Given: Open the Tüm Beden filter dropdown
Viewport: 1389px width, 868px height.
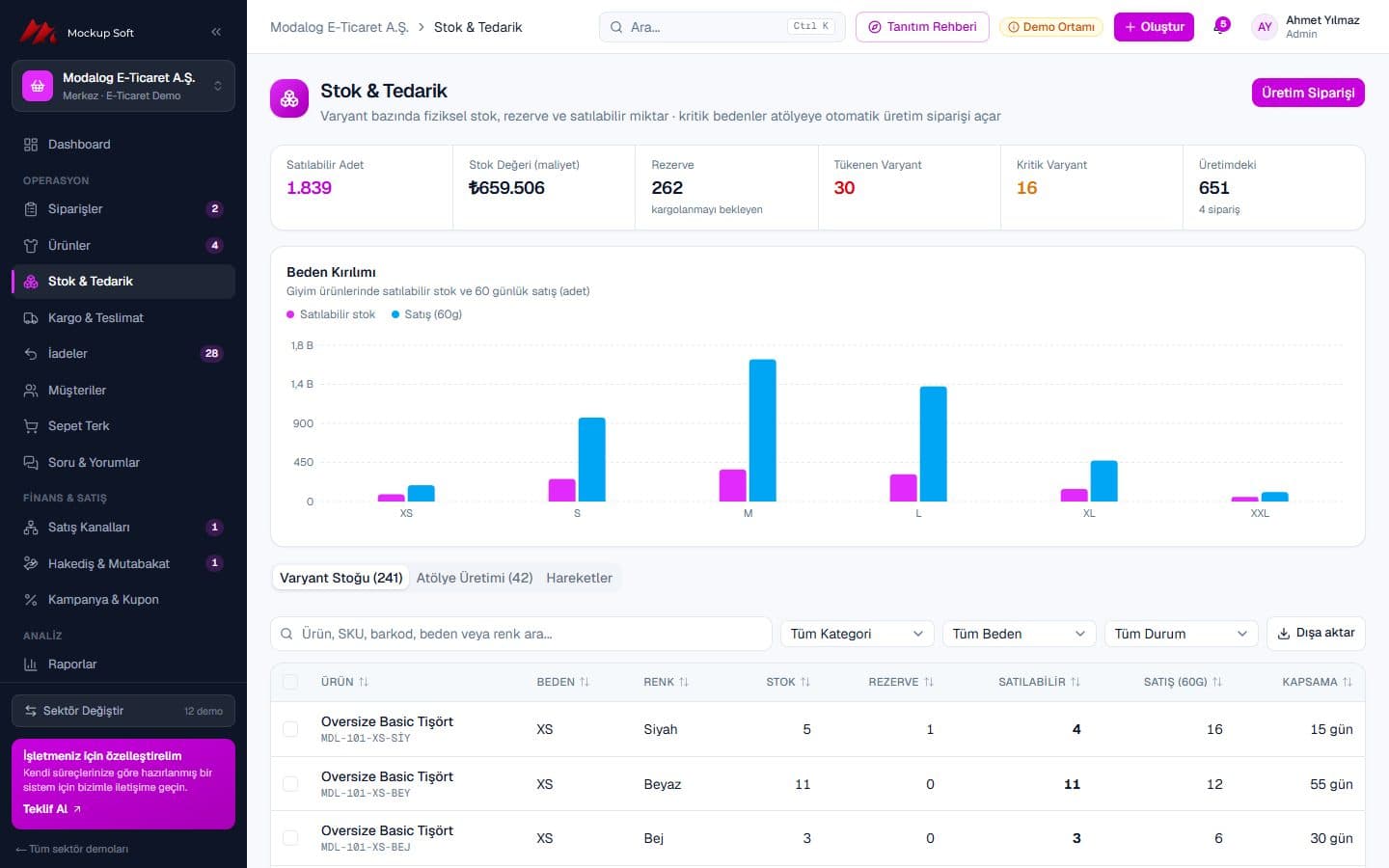Looking at the screenshot, I should [x=1019, y=634].
